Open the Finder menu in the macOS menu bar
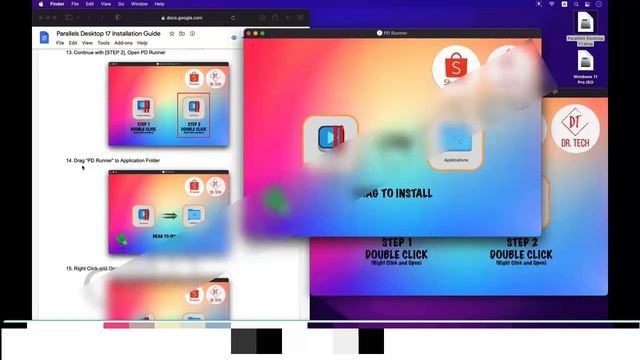The image size is (640, 360). click(x=57, y=4)
